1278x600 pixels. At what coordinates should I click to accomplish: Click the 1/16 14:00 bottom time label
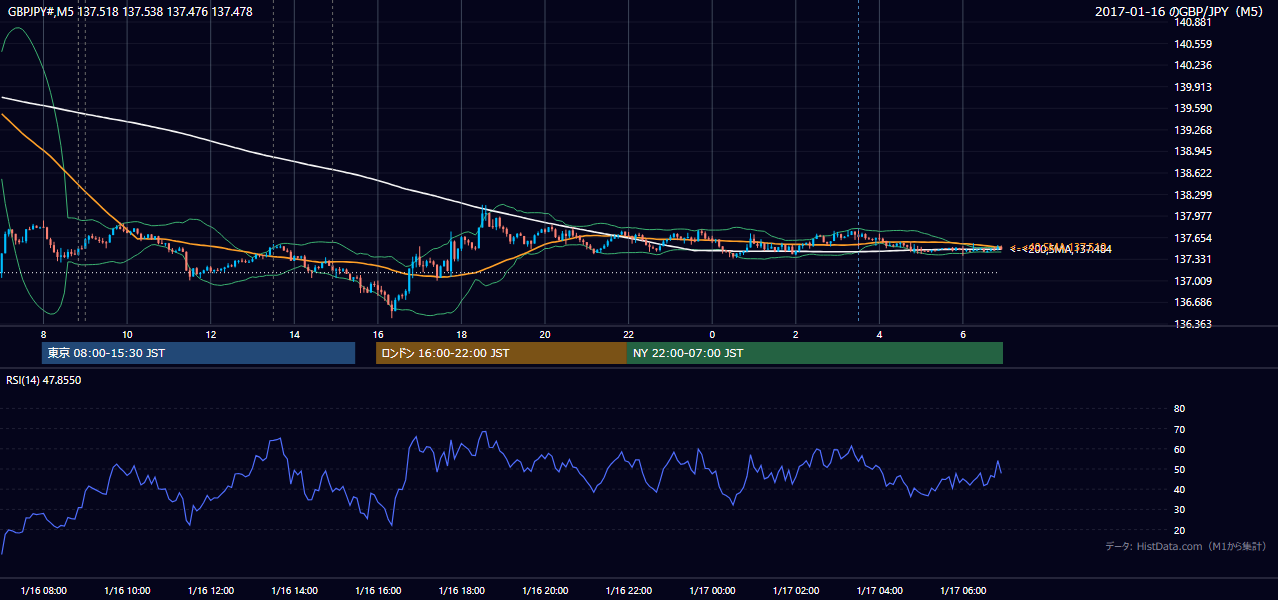click(294, 591)
